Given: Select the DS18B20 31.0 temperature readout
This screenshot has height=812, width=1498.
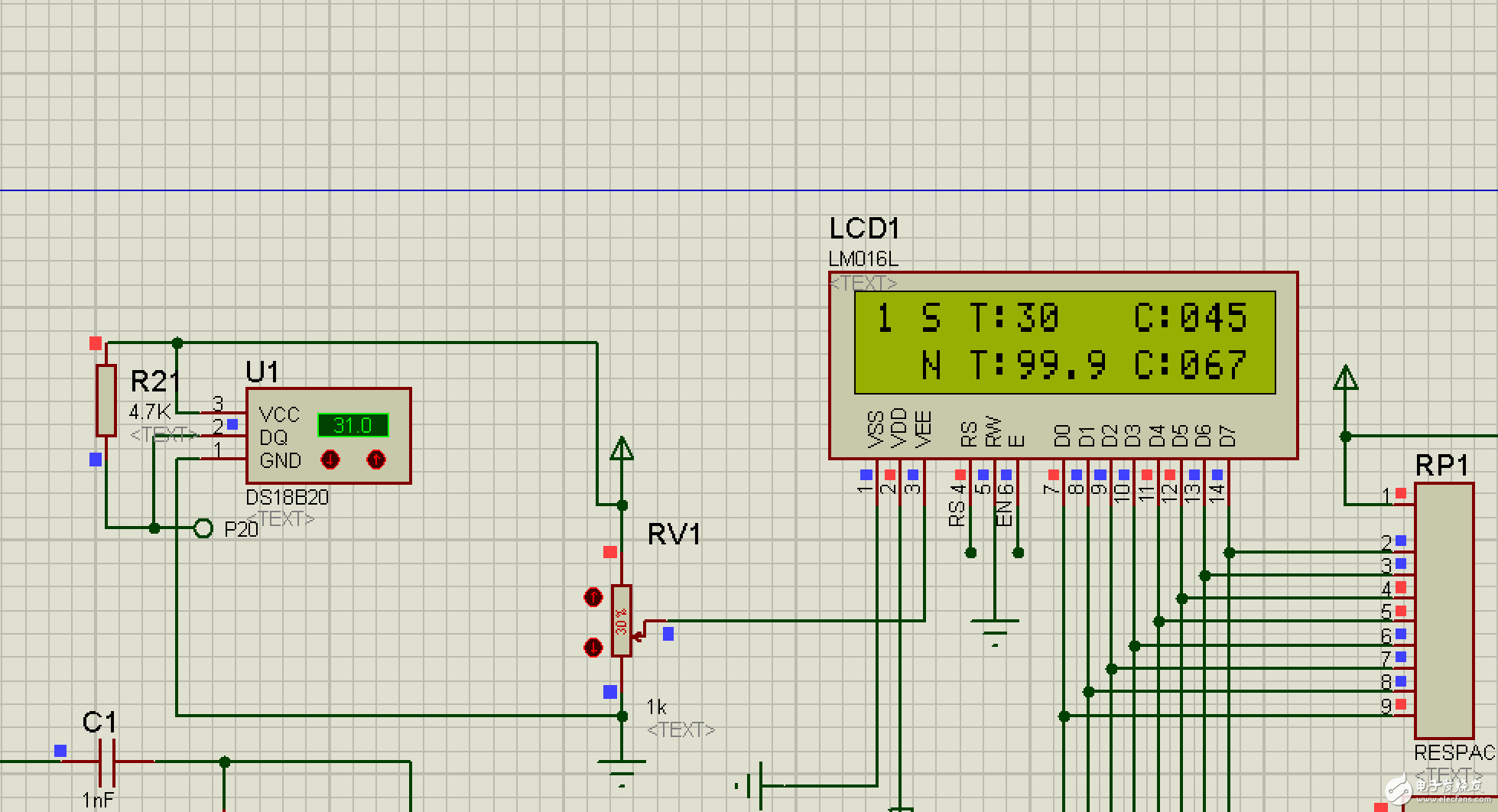Looking at the screenshot, I should pyautogui.click(x=353, y=425).
